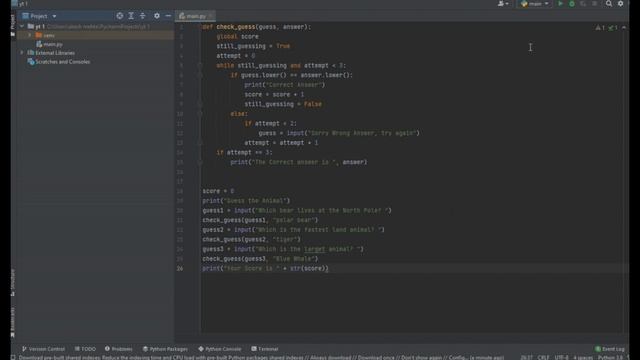The width and height of the screenshot is (640, 360).
Task: Click the locate/select opened file target icon
Action: tap(120, 16)
